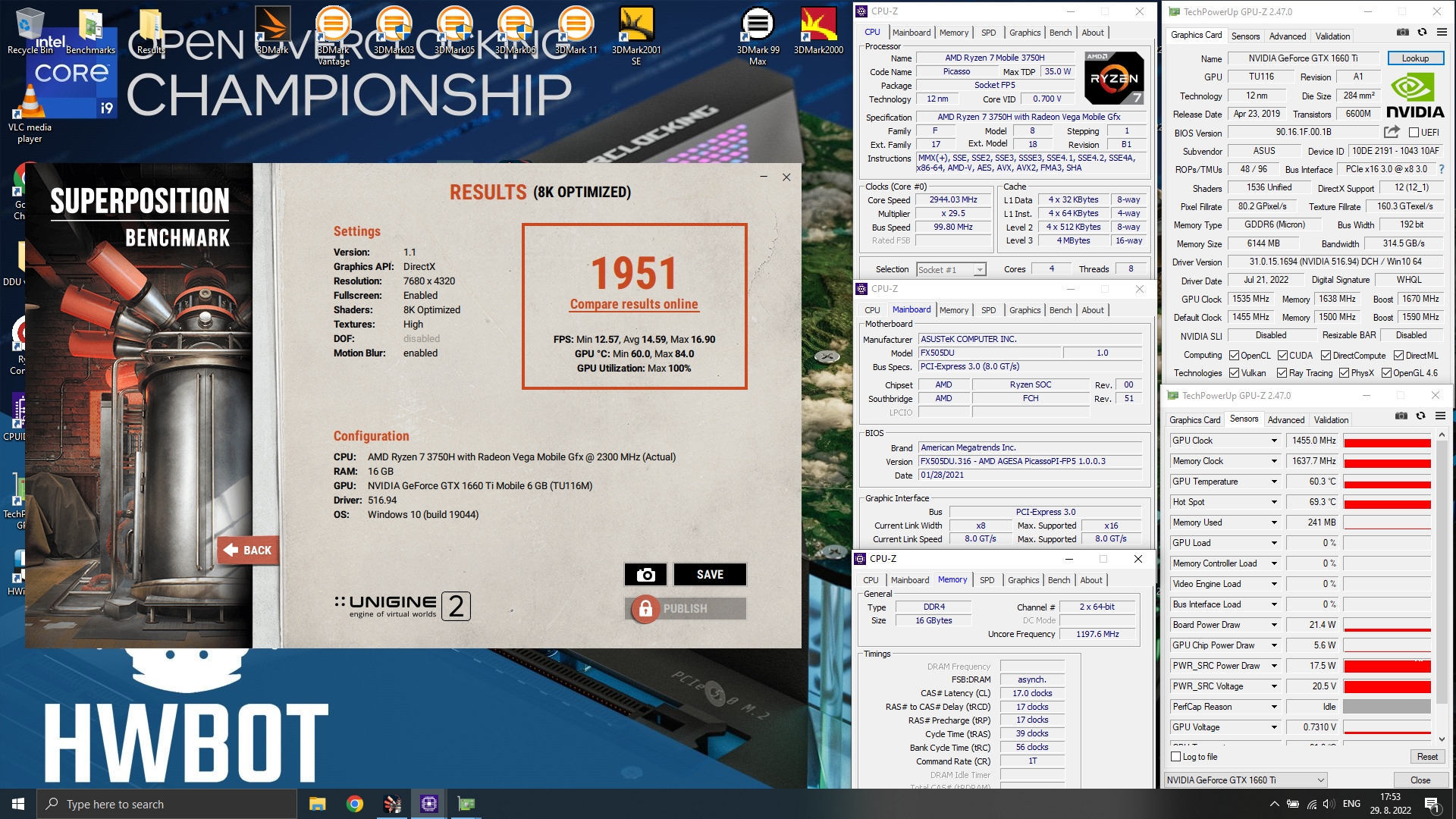Launch the 3DMark 11 desktop shortcut
This screenshot has height=819, width=1456.
(576, 30)
